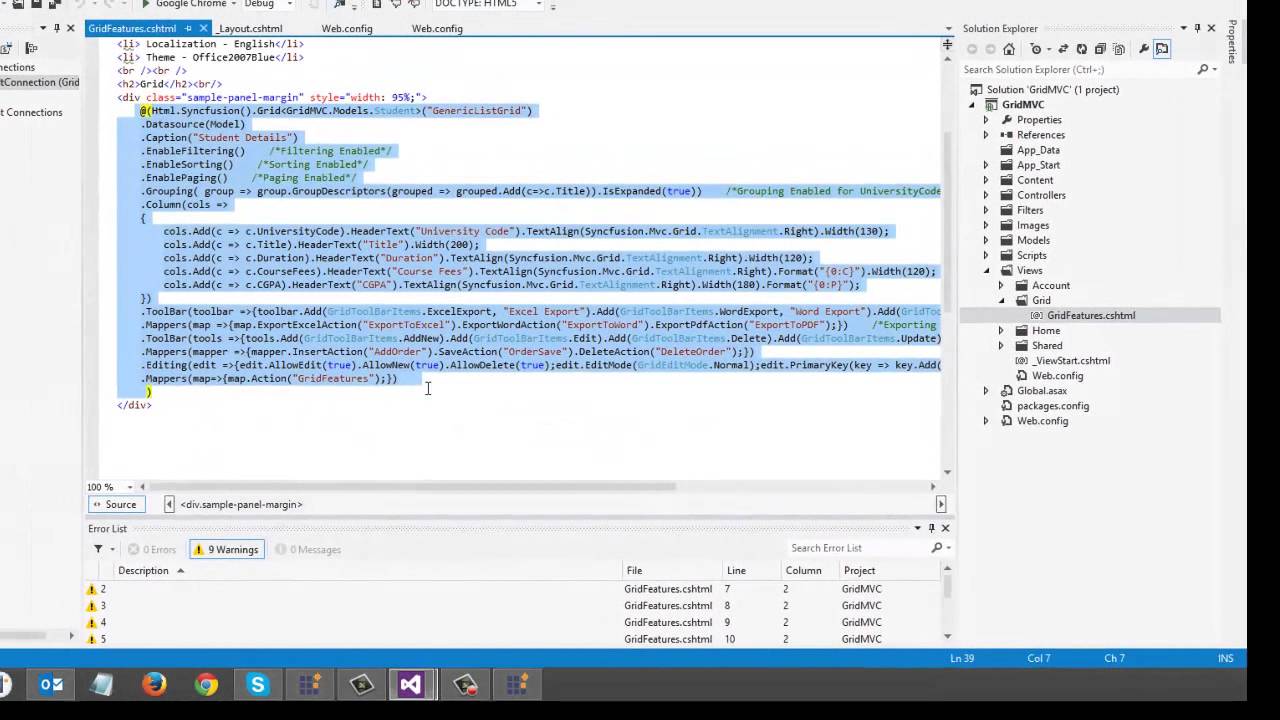Image resolution: width=1280 pixels, height=720 pixels.
Task: Close the GridFeatures.cshtml tab
Action: 204,28
